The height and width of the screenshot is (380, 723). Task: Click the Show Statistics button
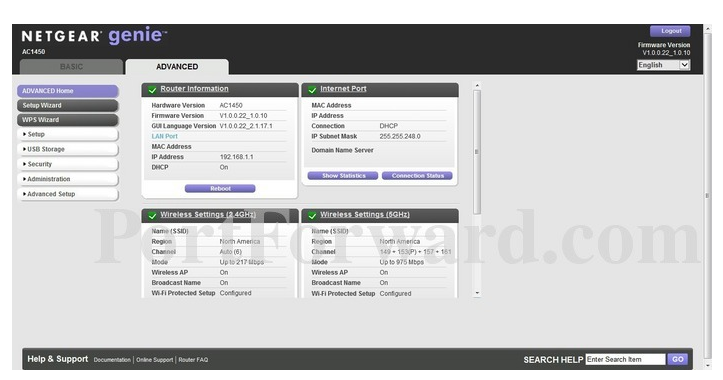pos(343,176)
